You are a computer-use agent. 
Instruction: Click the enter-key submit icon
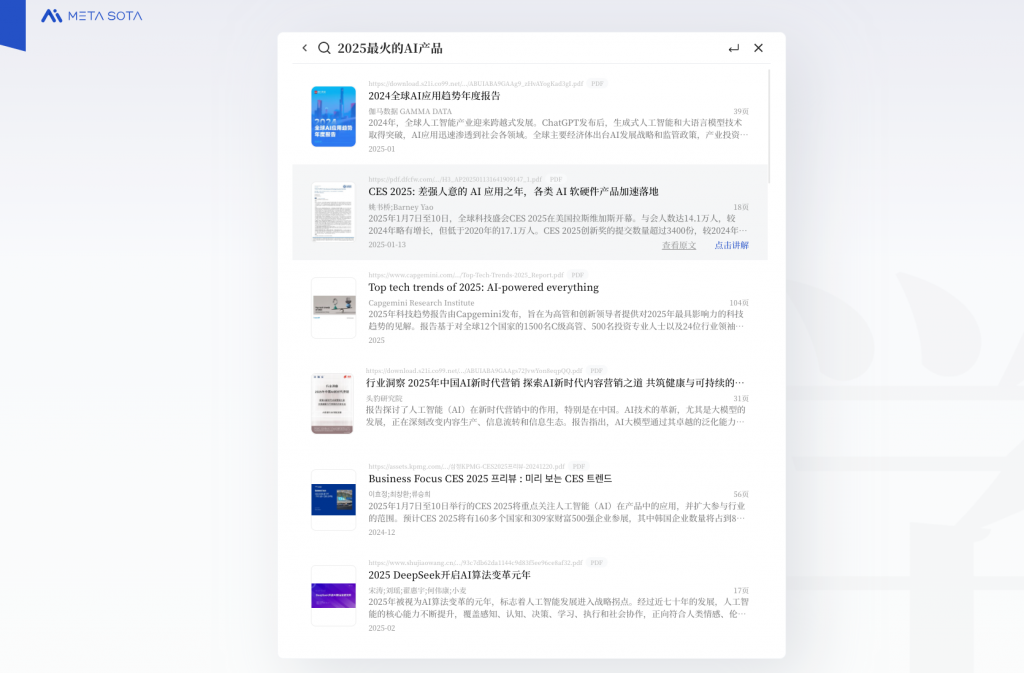(733, 48)
